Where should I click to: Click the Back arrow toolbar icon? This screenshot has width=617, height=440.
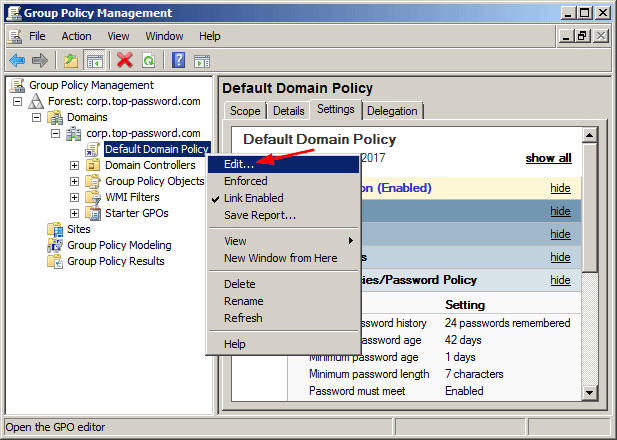(18, 60)
